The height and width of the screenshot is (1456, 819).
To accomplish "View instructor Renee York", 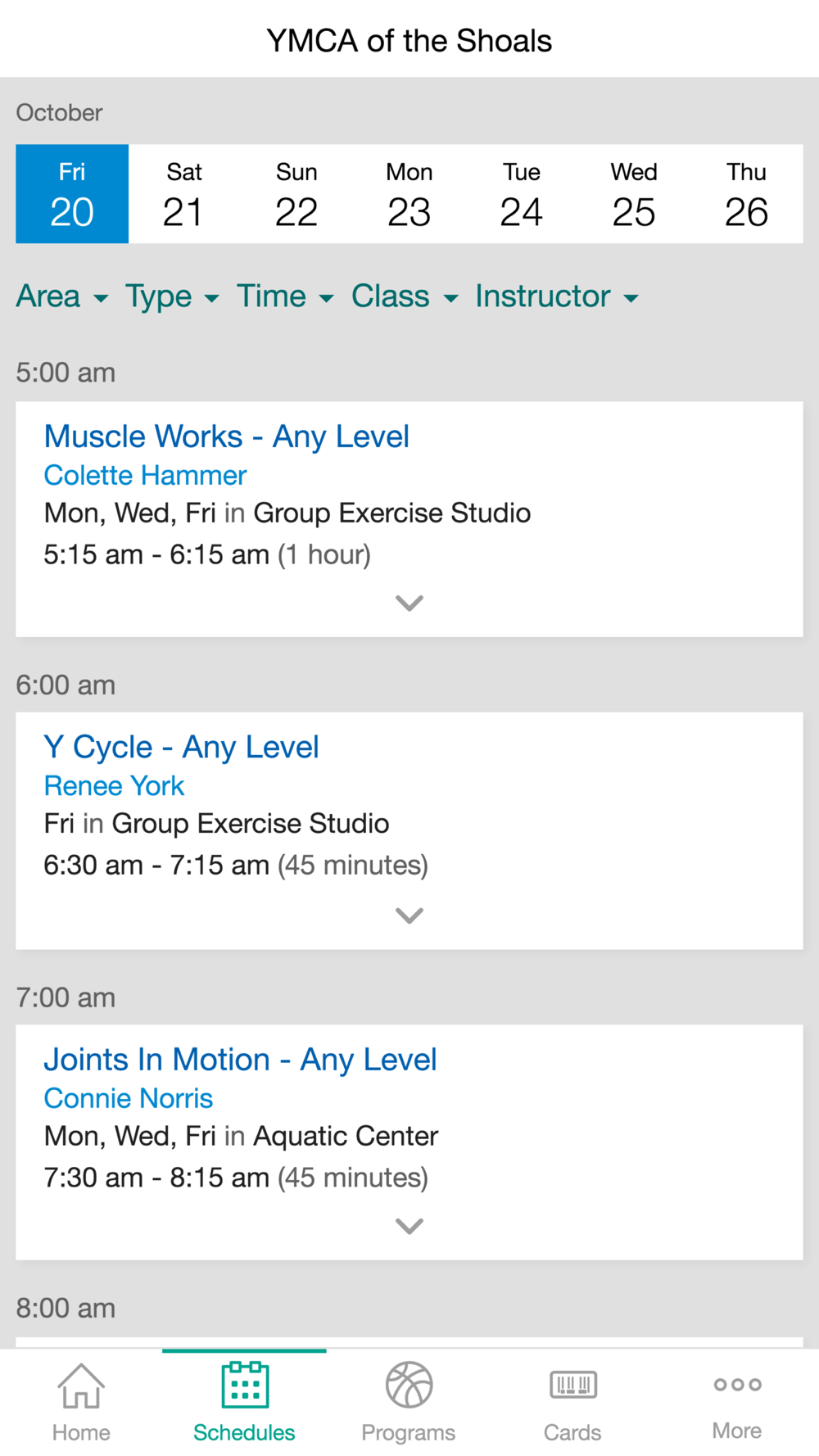I will click(x=114, y=786).
